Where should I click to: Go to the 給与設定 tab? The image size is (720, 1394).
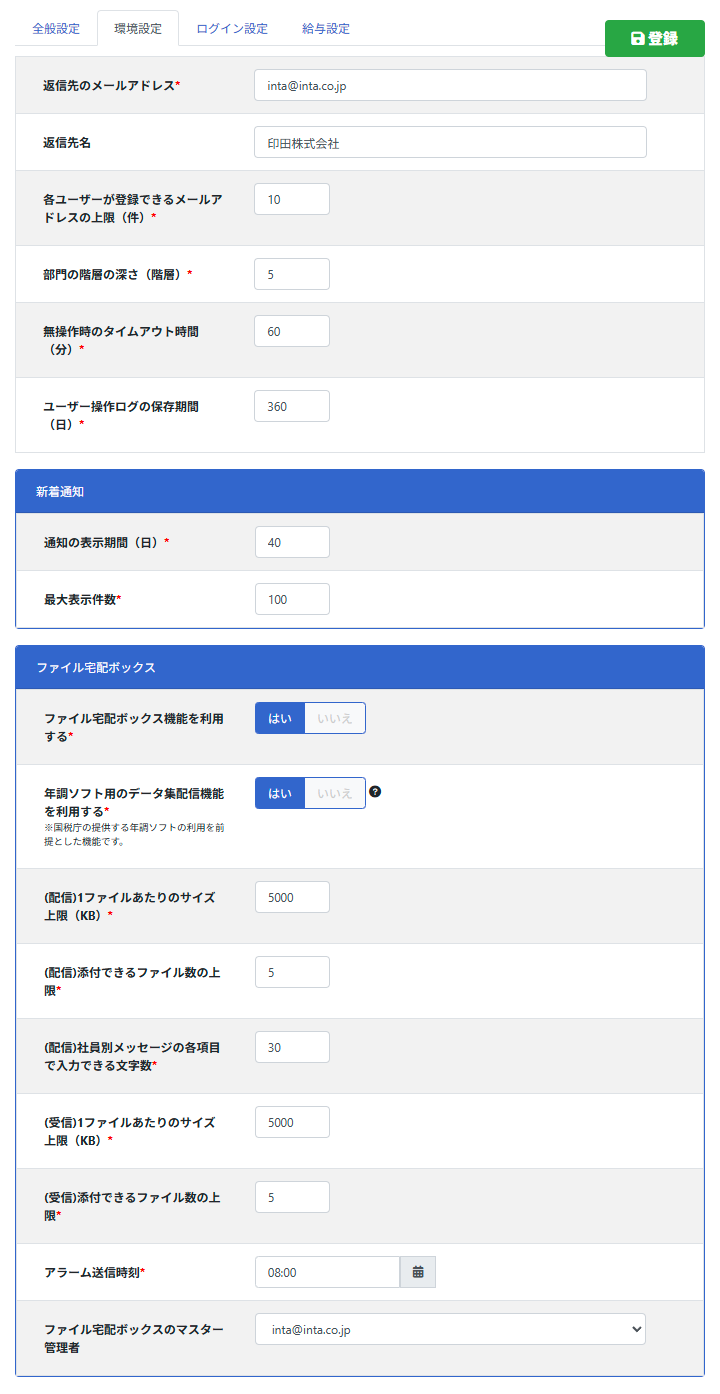tap(326, 28)
